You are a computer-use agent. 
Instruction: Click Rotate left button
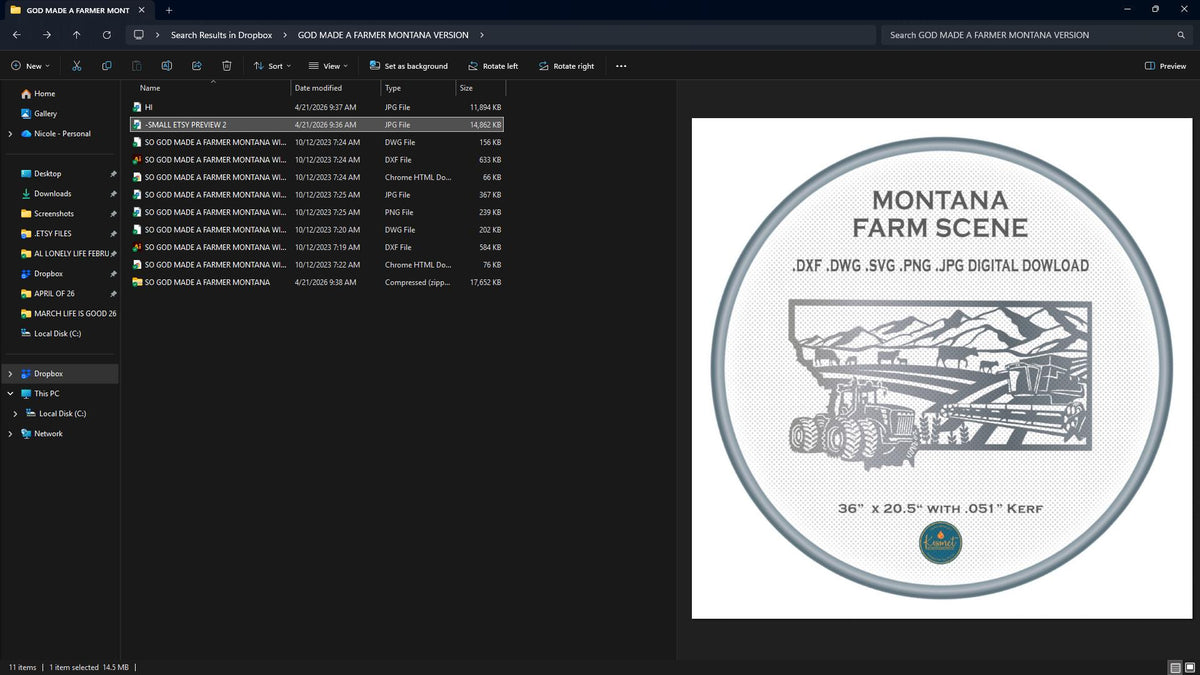pos(493,66)
